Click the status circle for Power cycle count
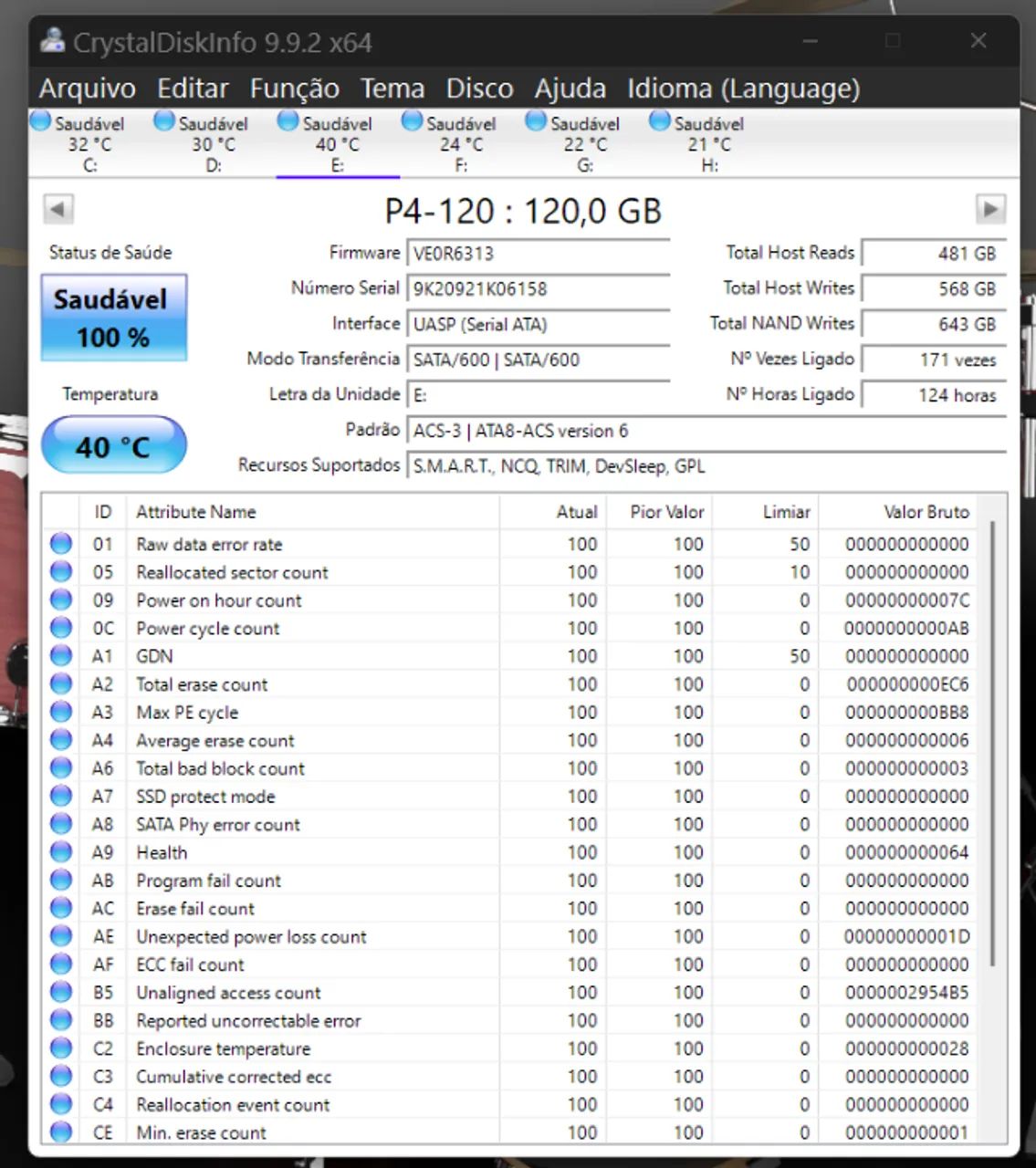The height and width of the screenshot is (1168, 1036). (61, 628)
